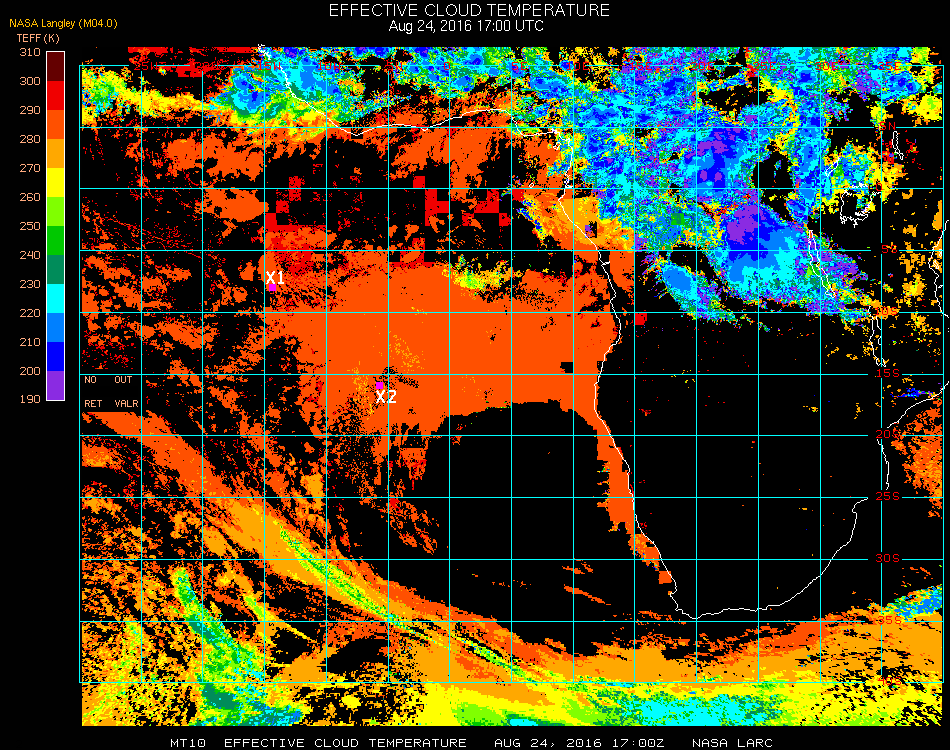Click the 310 value on the TEFF scale

click(x=30, y=52)
